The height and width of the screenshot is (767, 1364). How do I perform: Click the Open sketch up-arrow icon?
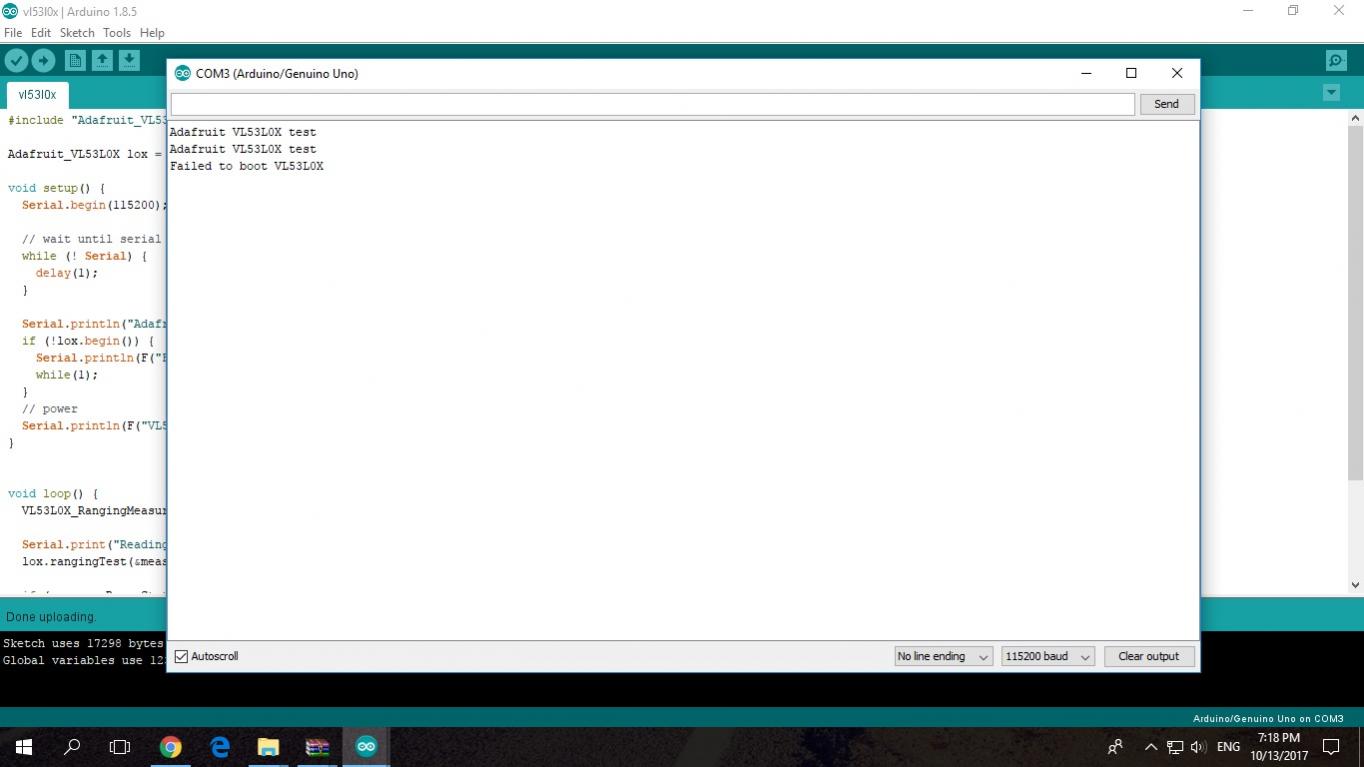[102, 61]
